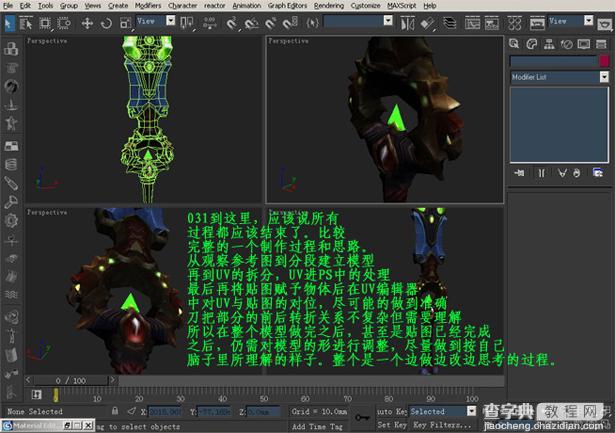The image size is (615, 433).
Task: Step time slider back one frame
Action: [28, 380]
